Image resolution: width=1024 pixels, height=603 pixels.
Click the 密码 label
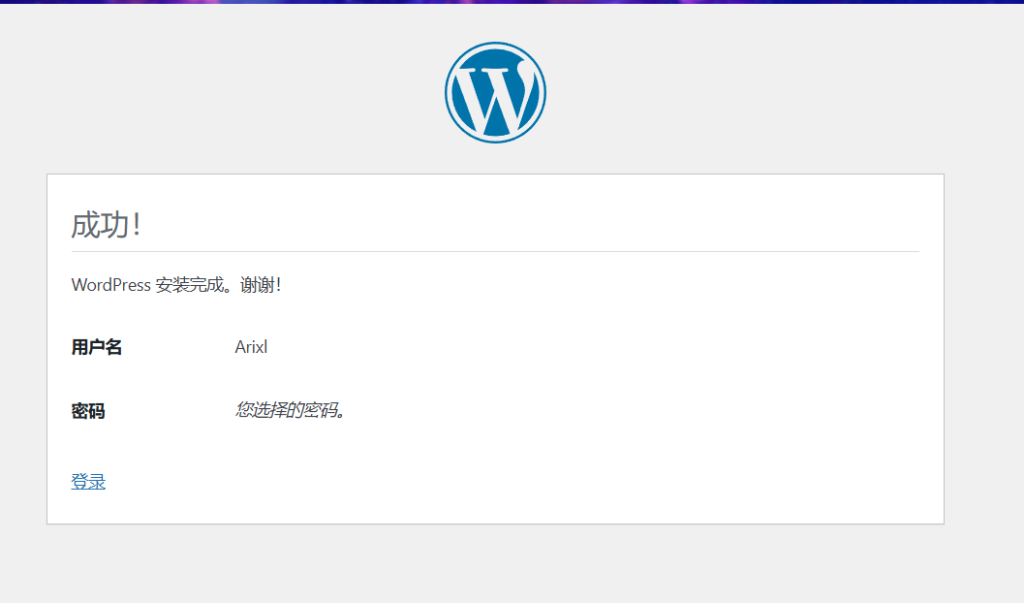click(88, 411)
